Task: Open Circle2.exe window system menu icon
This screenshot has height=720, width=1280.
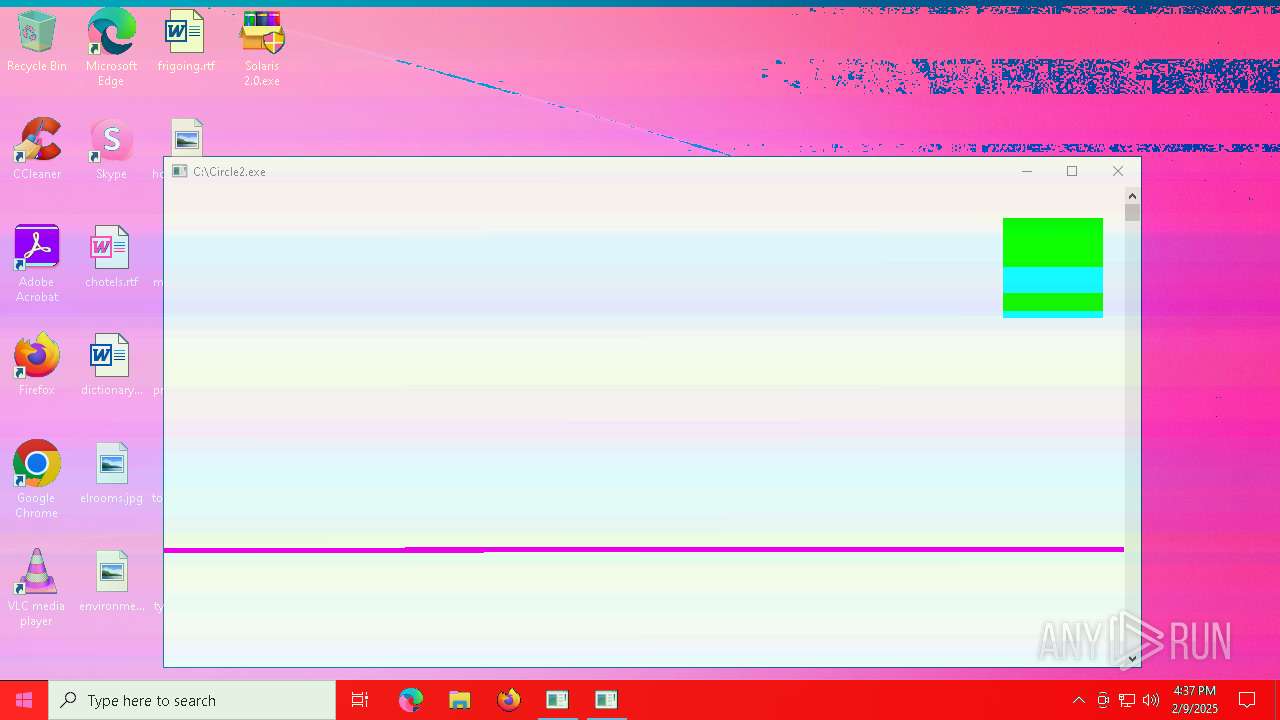Action: point(180,171)
